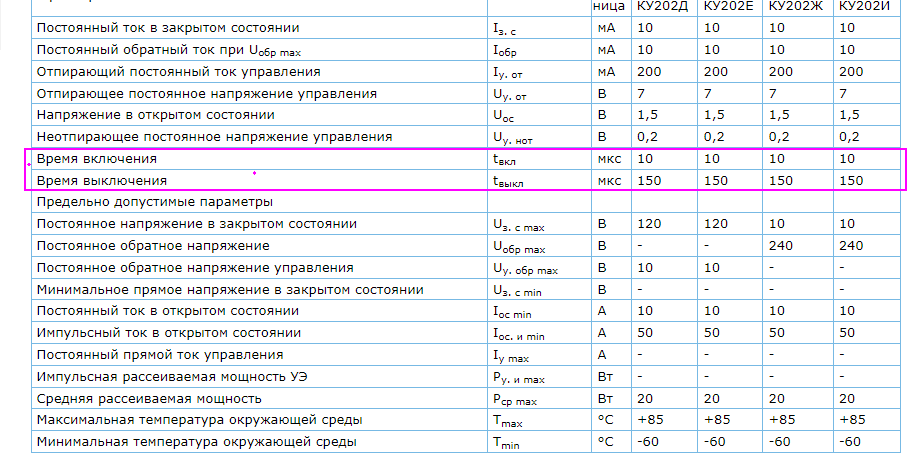Select КУ202Д value 150 in Время выключения row
This screenshot has height=468, width=924.
(x=649, y=181)
